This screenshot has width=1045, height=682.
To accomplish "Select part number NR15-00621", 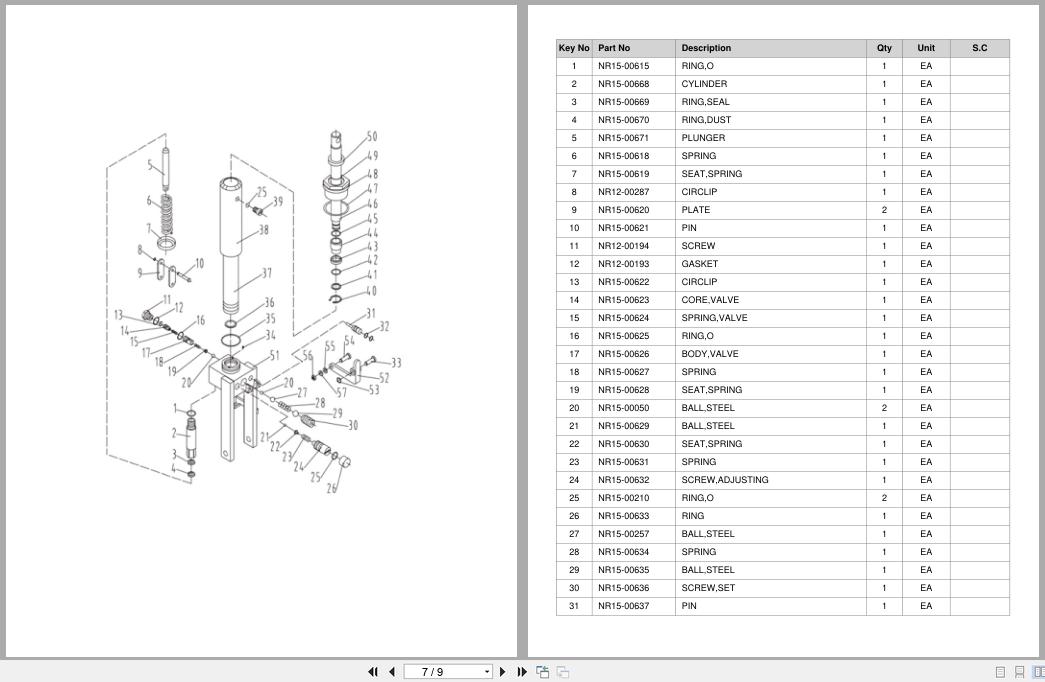I will coord(623,228).
